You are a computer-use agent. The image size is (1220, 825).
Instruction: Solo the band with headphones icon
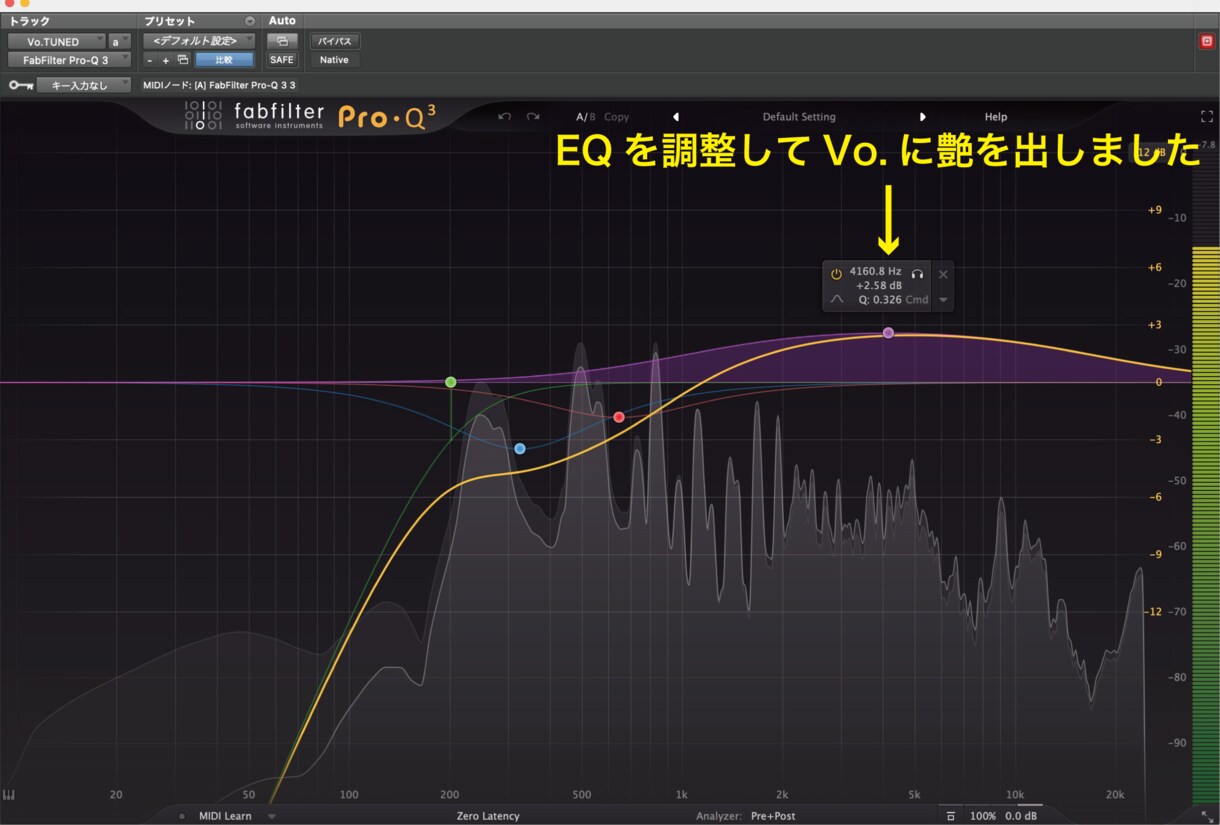coord(917,272)
